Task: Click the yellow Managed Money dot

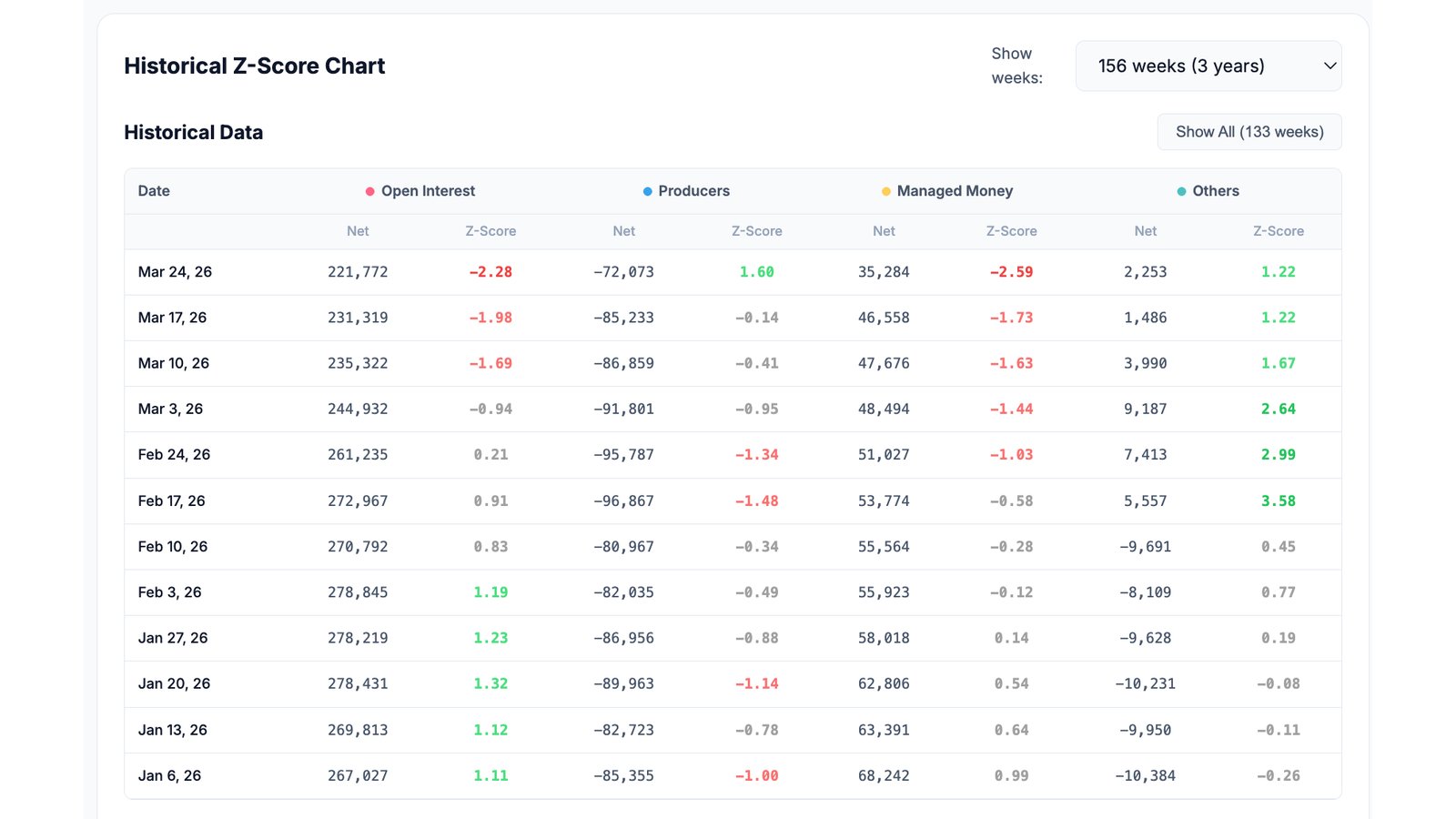Action: click(x=886, y=191)
